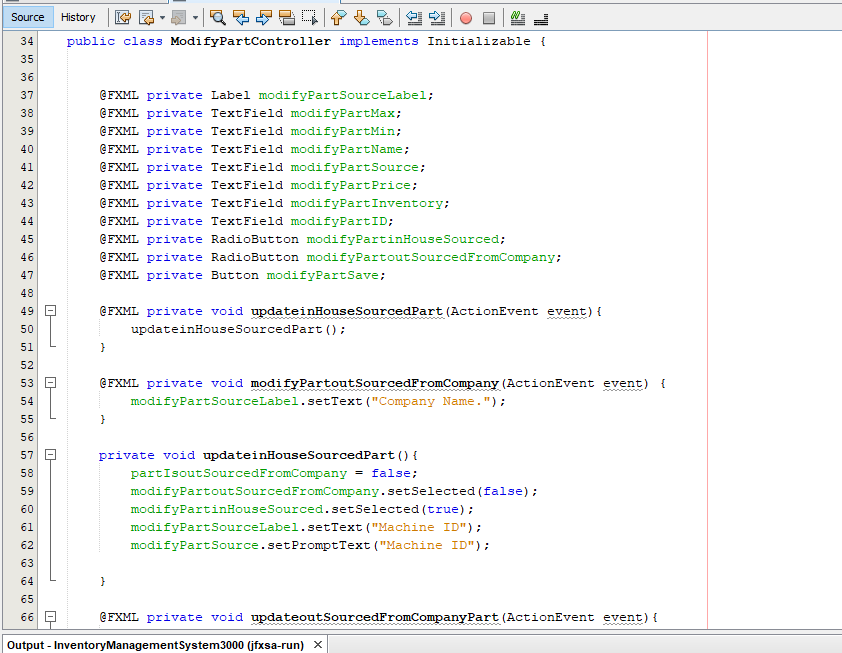
Task: Click modifyPartMax field name
Action: pyautogui.click(x=343, y=113)
